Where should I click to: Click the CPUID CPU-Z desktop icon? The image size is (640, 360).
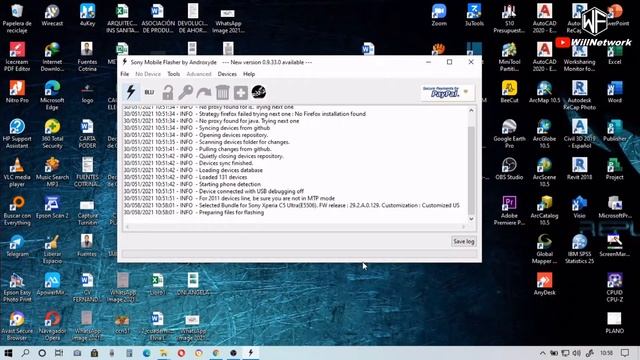[x=614, y=288]
